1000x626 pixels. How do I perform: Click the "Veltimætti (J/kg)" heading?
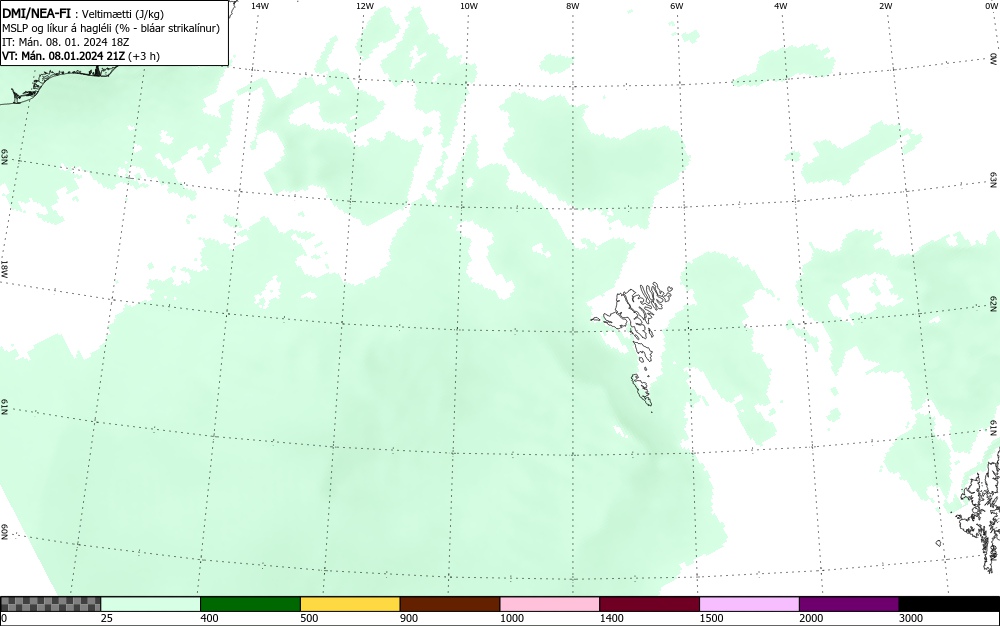coord(122,14)
